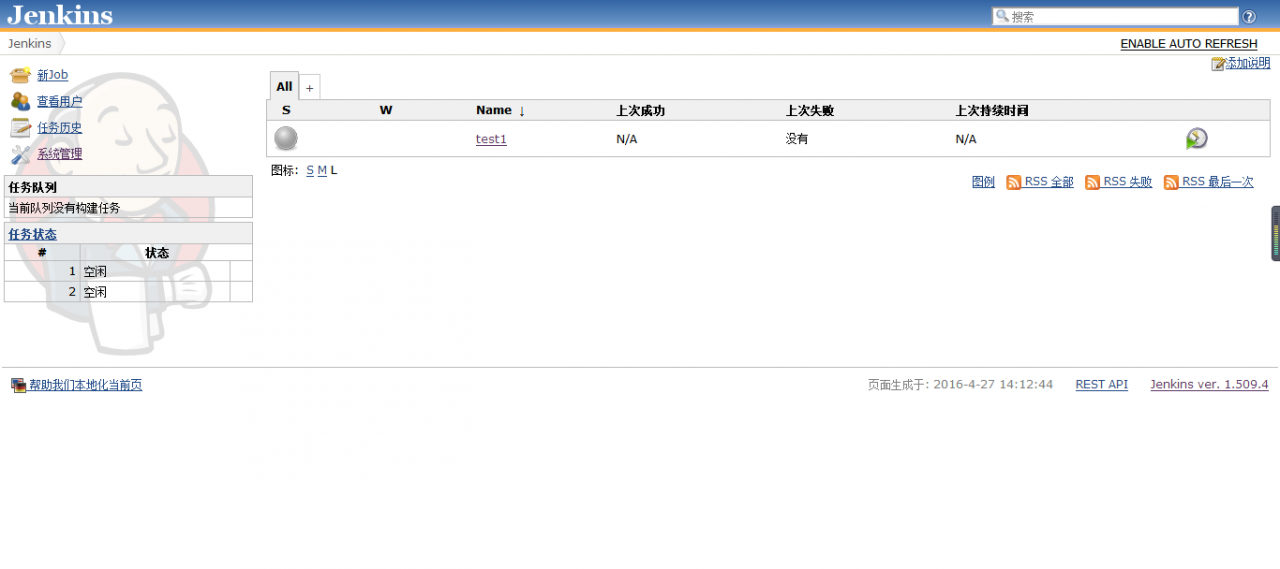Schedule a build with the test1 clock icon
1280x569 pixels.
1196,139
